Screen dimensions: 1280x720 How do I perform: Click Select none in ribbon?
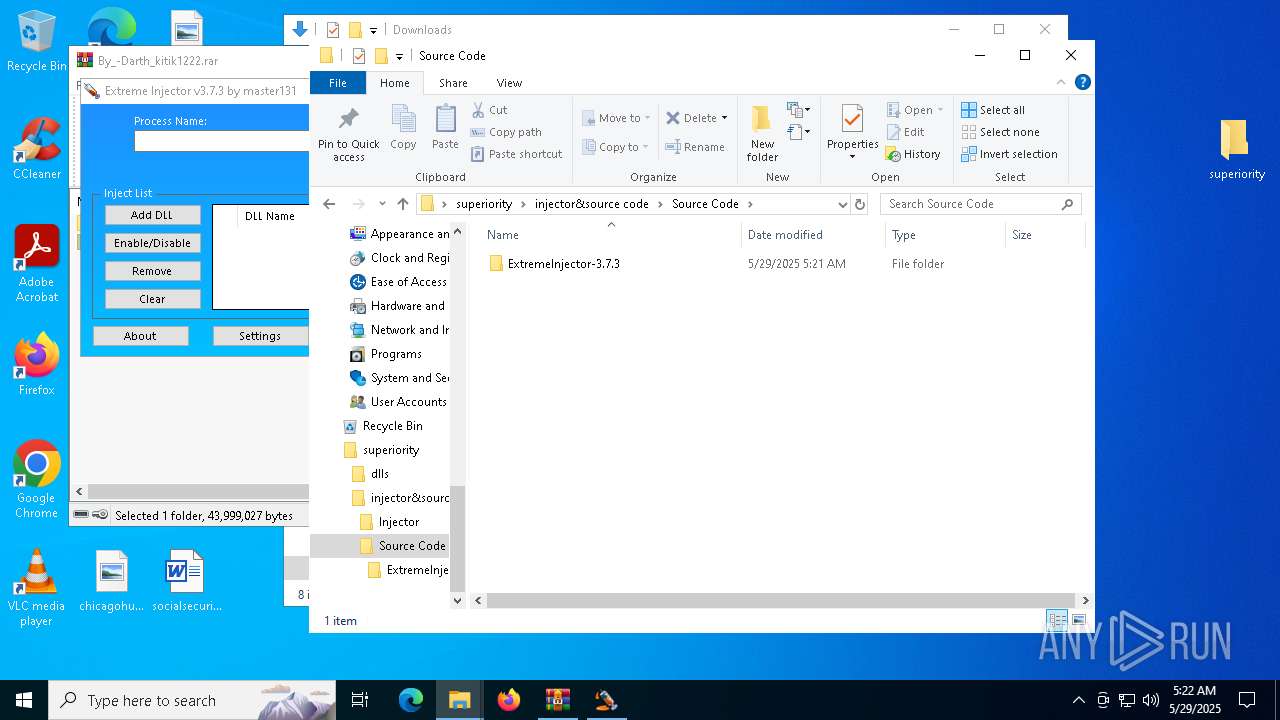pos(1000,132)
